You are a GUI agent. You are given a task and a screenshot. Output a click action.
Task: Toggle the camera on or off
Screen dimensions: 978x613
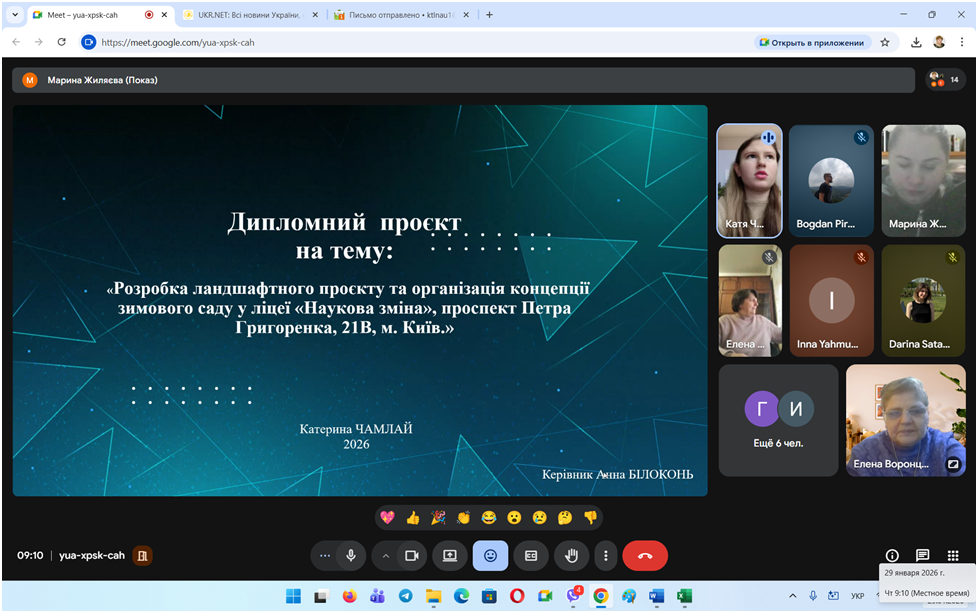(x=410, y=555)
